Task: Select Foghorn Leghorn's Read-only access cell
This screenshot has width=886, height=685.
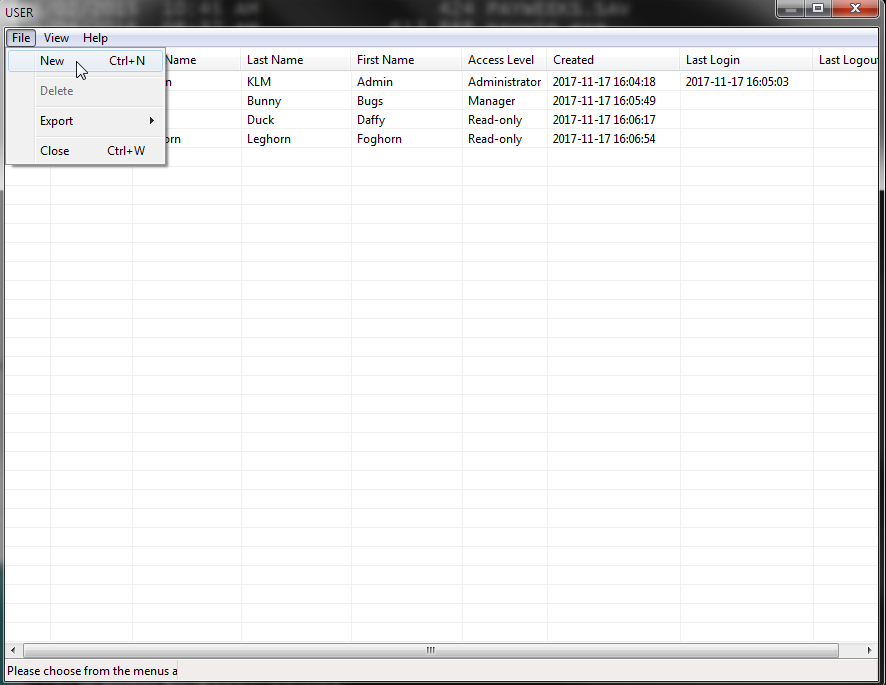Action: click(505, 139)
